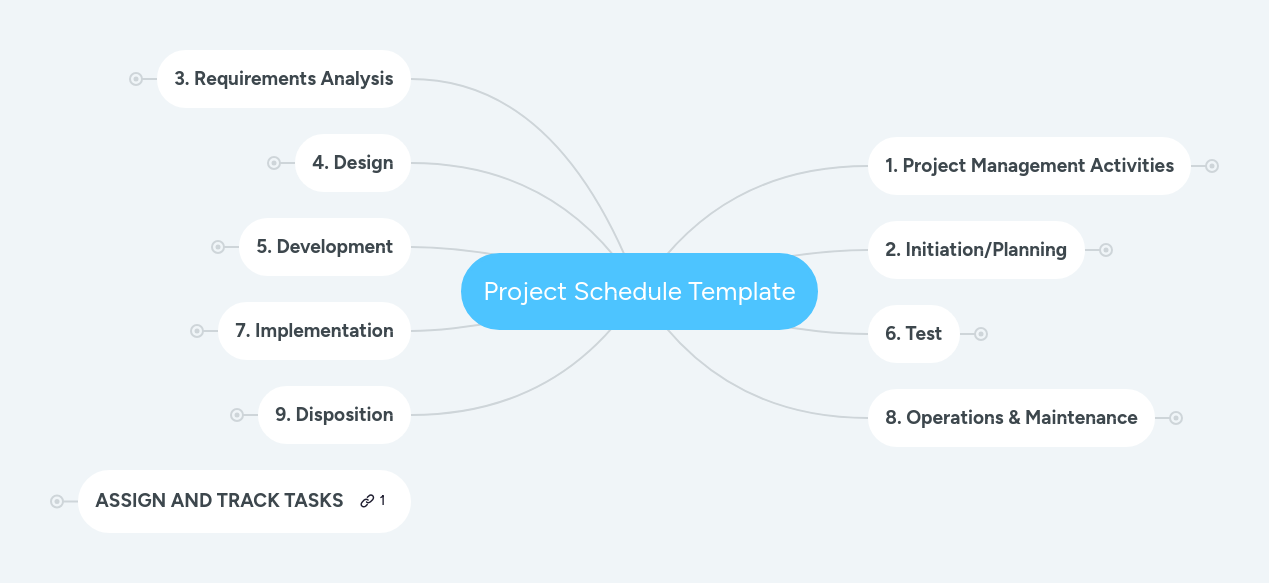1269x583 pixels.
Task: Expand 8. Operations & Maintenance circle
Action: pos(1176,418)
